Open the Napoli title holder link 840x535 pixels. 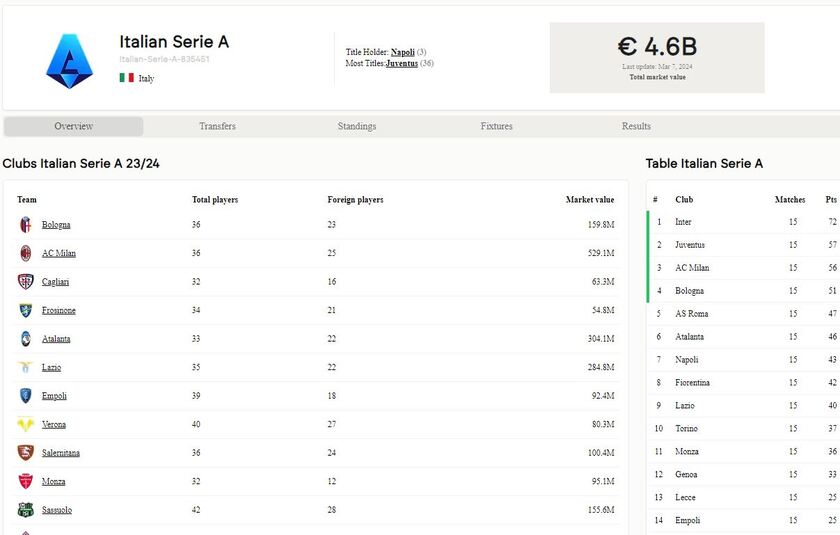click(x=403, y=52)
